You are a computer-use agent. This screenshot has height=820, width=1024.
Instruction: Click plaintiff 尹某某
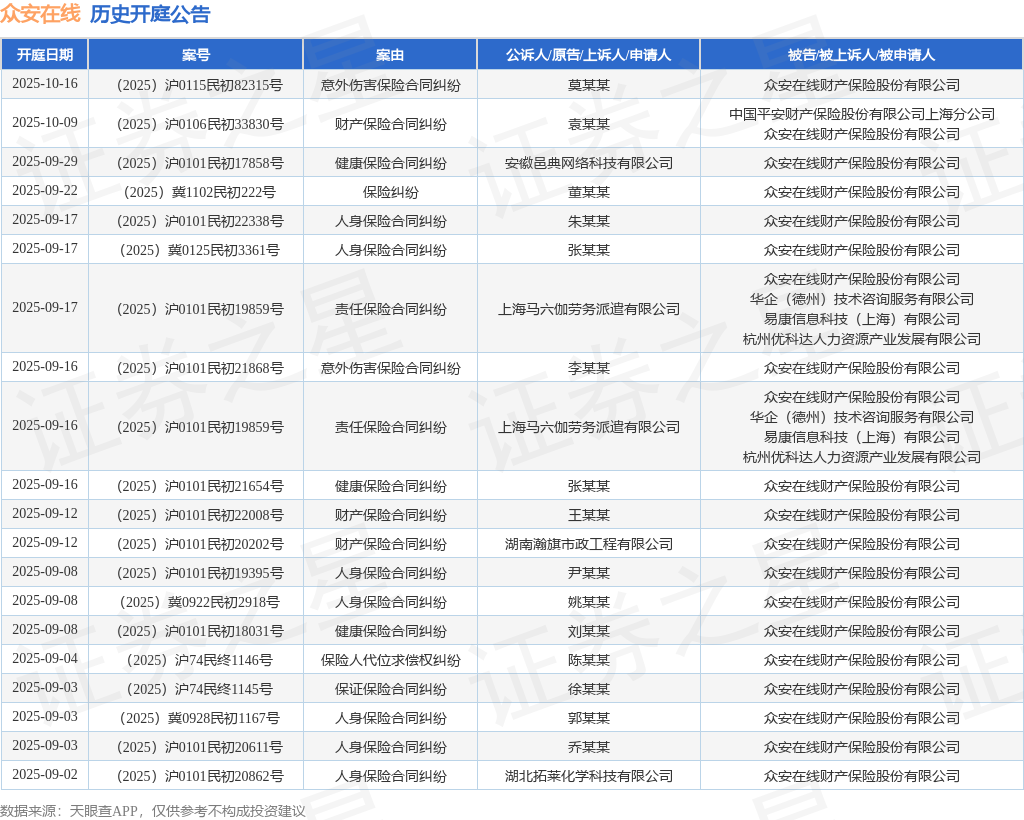point(588,573)
